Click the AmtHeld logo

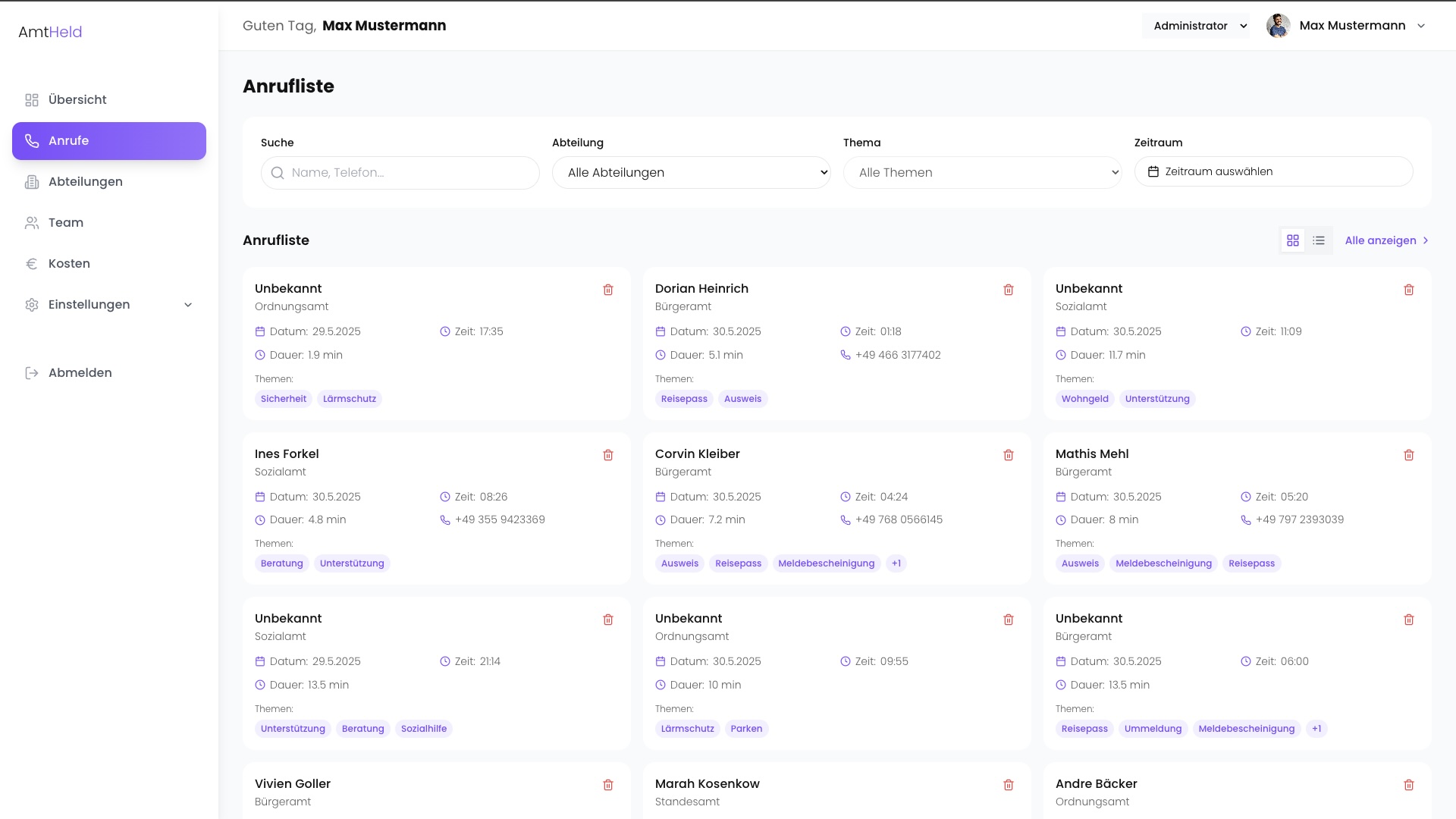pyautogui.click(x=50, y=32)
